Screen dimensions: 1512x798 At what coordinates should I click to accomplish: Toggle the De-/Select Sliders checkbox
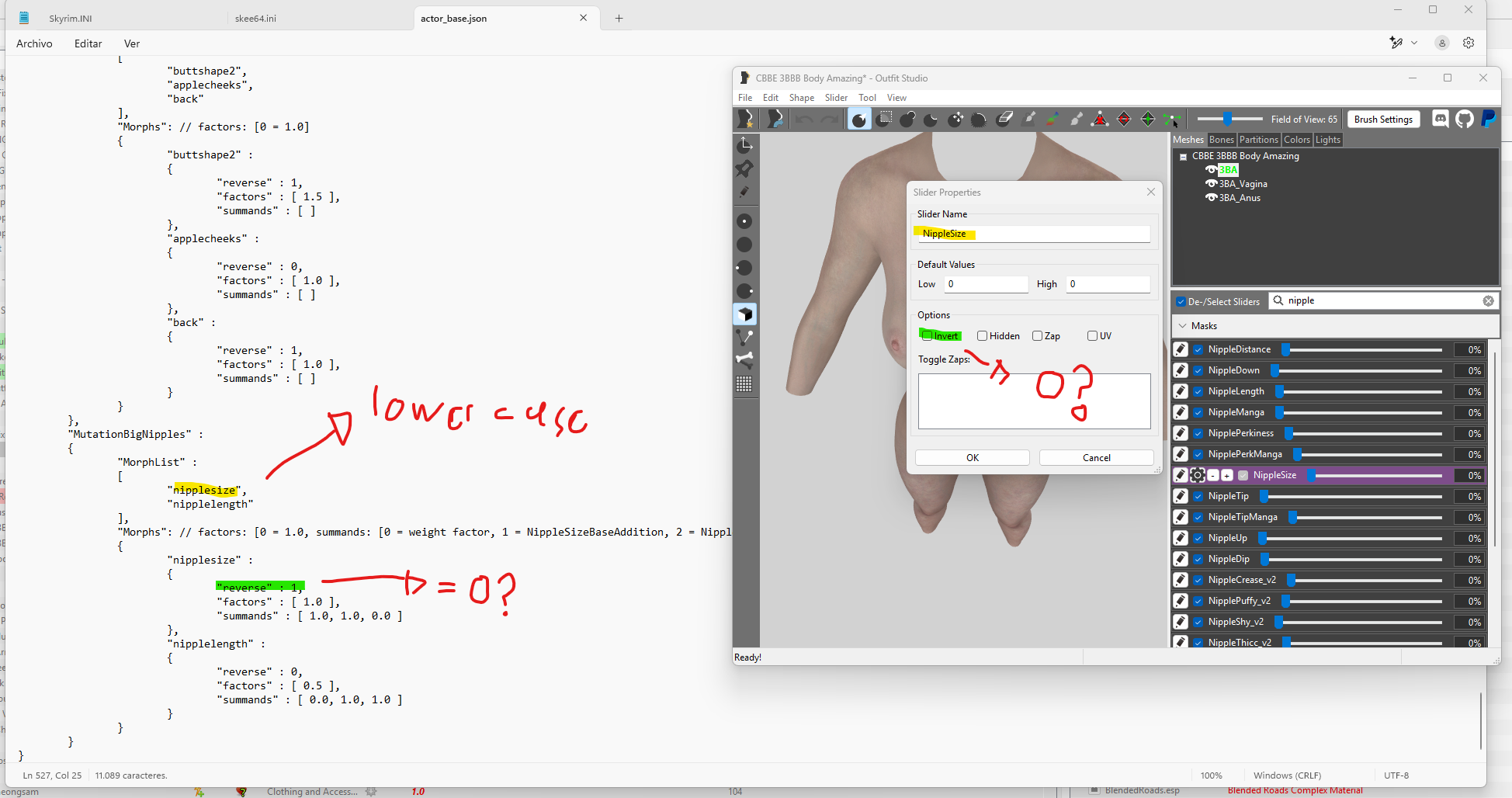point(1181,301)
